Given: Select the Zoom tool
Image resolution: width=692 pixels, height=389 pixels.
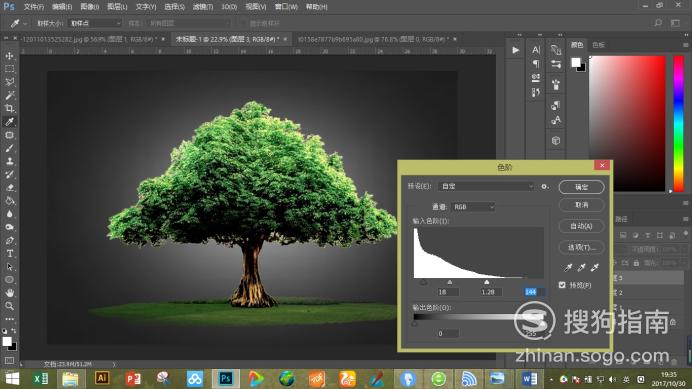Looking at the screenshot, I should tap(9, 306).
